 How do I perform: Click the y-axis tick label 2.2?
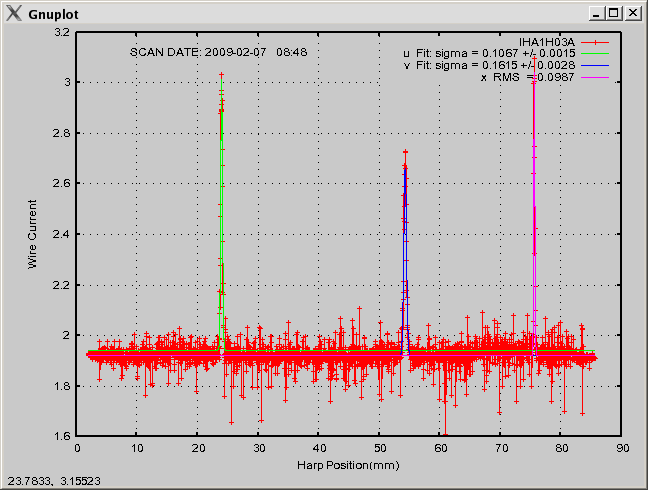tap(62, 285)
